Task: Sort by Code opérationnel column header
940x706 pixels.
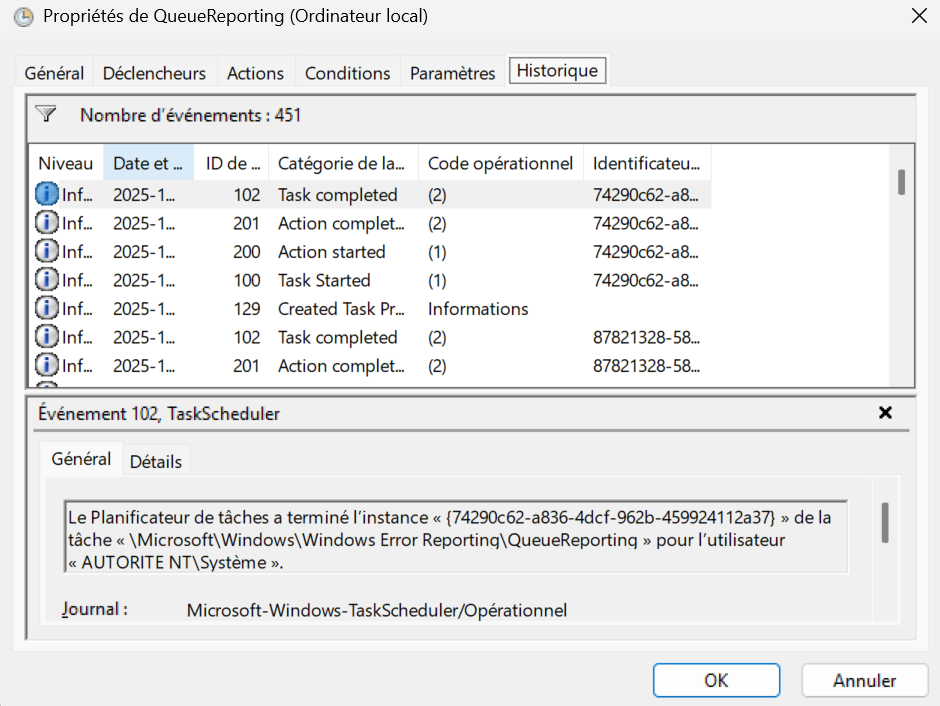Action: 500,163
